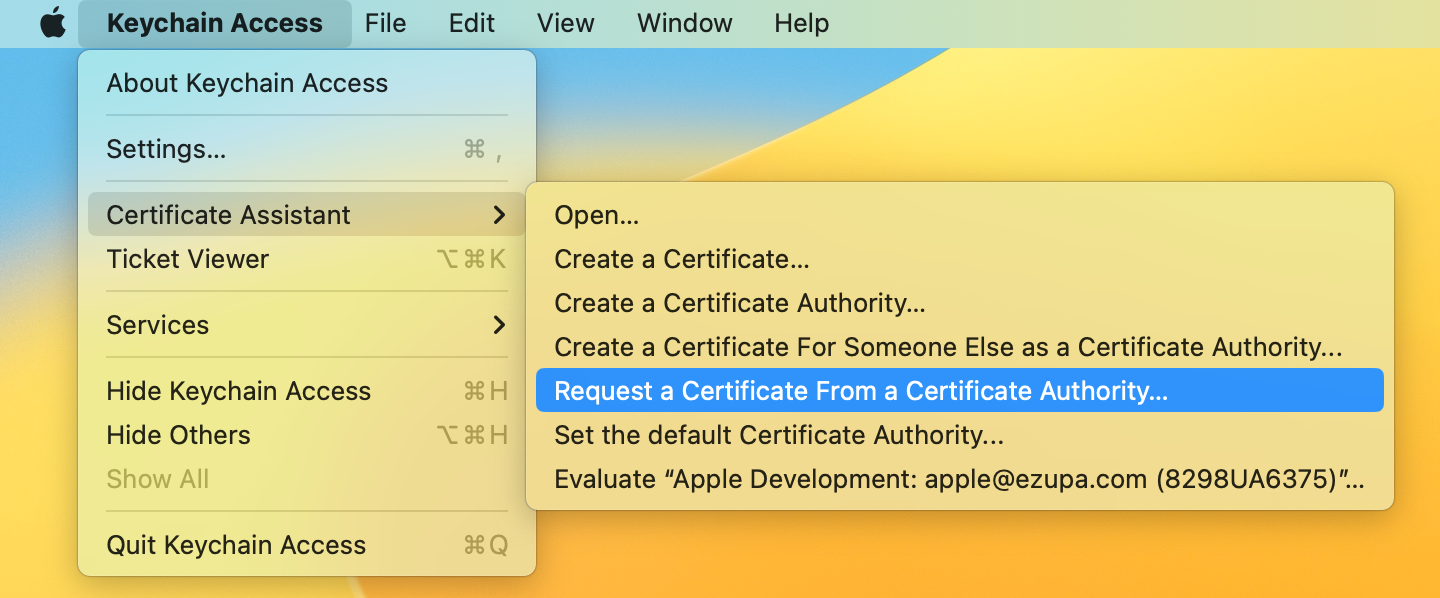Screen dimensions: 1440x598
Task: Expand the Certificate Assistant submenu
Action: [x=307, y=215]
